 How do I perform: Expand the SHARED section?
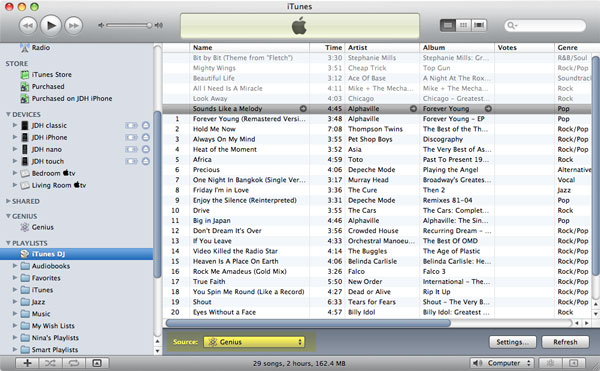click(x=8, y=201)
